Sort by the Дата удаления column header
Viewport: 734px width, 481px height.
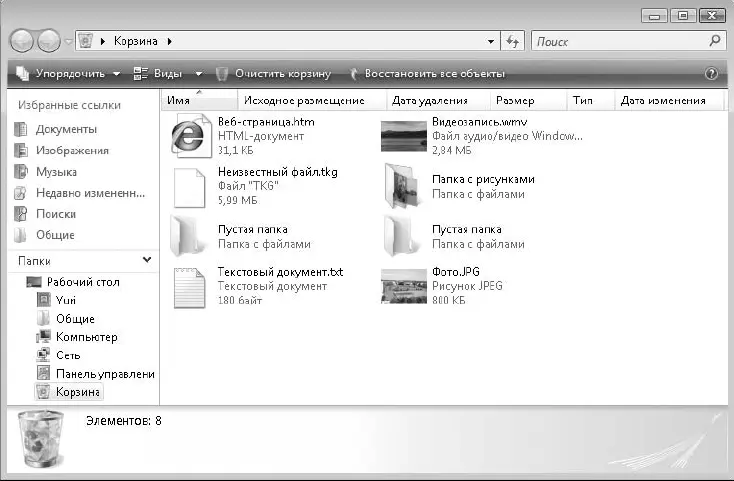coord(430,101)
